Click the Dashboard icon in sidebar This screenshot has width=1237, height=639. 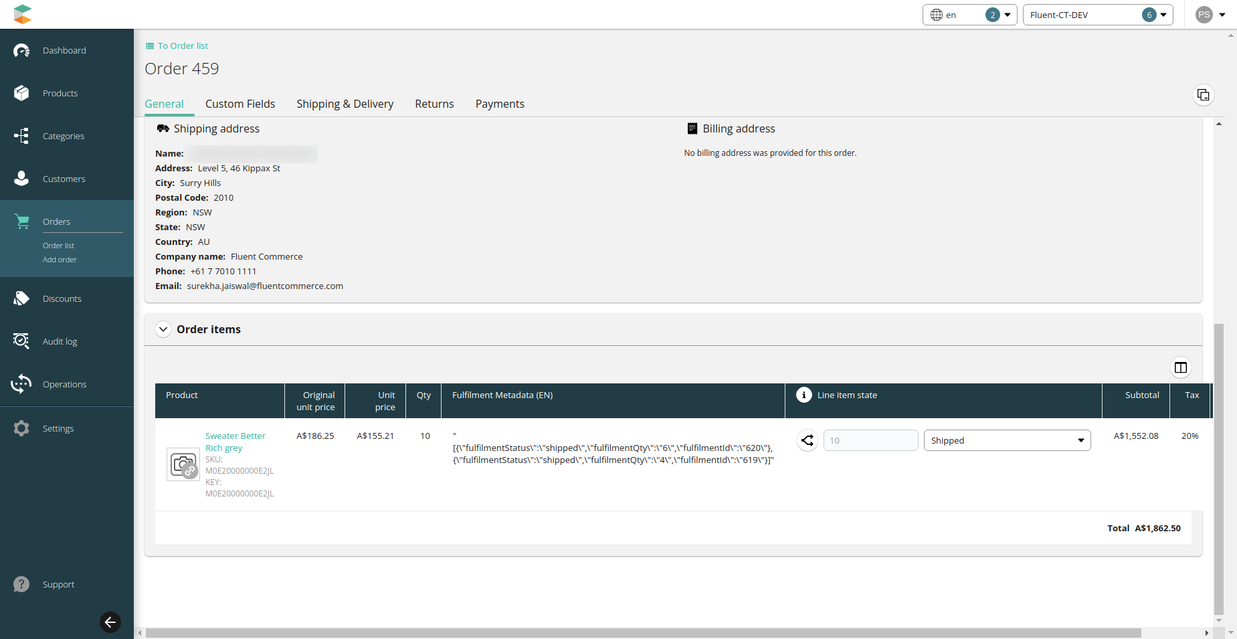pos(21,50)
